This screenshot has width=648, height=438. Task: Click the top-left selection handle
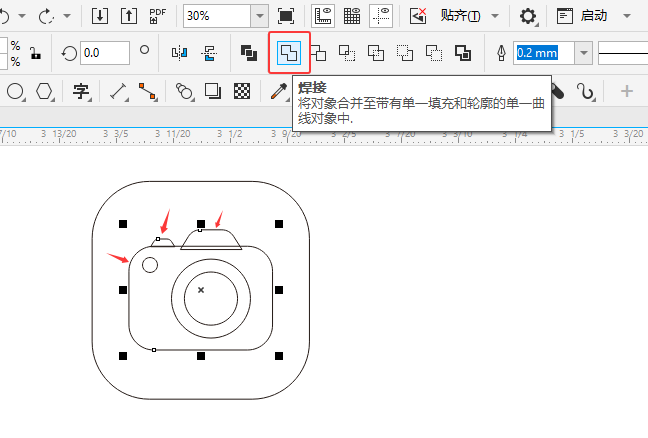(123, 224)
